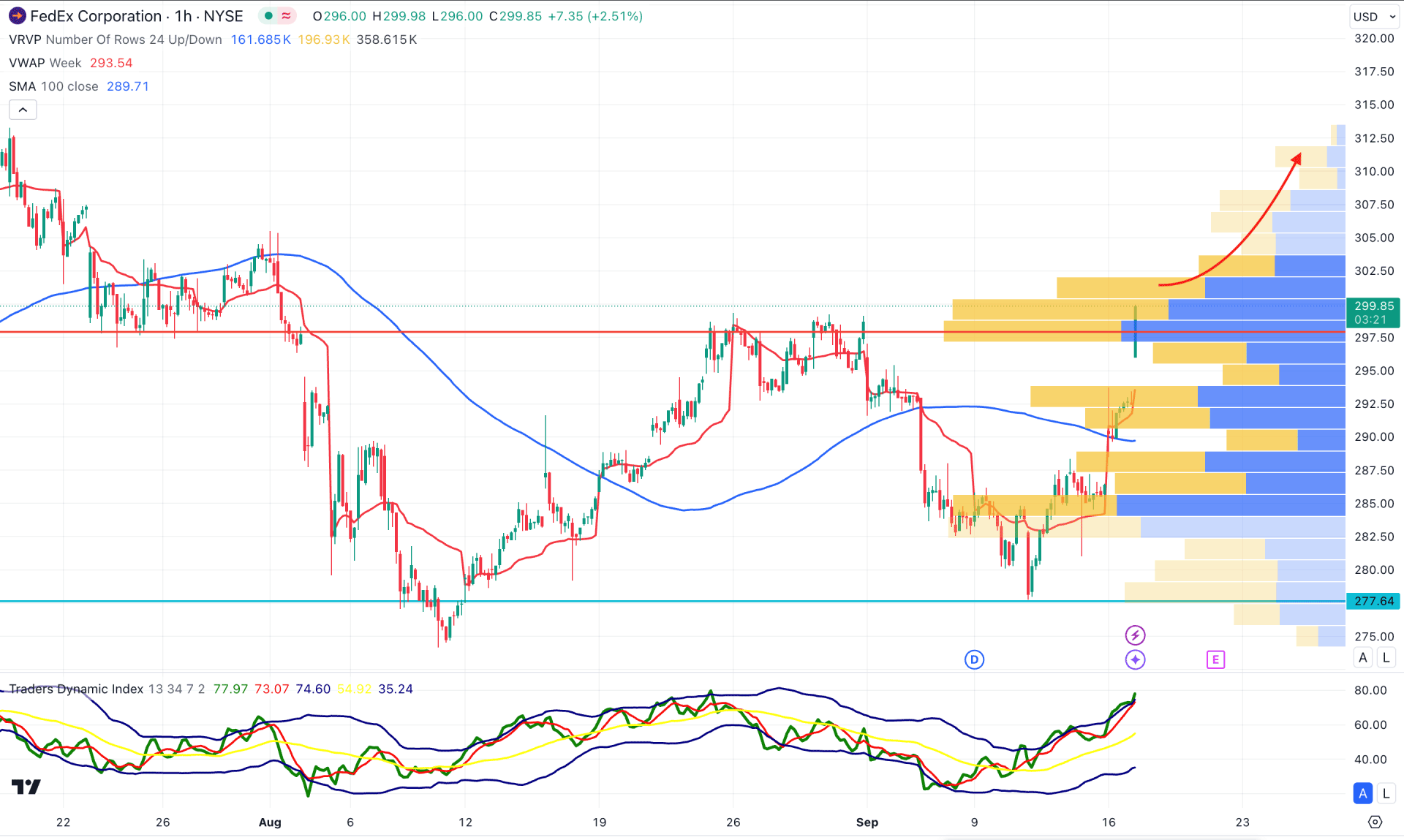Click the dividend D marker on the timeline

click(x=974, y=659)
